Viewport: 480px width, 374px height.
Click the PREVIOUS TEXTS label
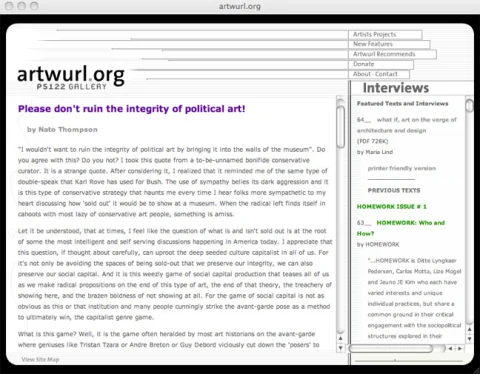[x=394, y=190]
